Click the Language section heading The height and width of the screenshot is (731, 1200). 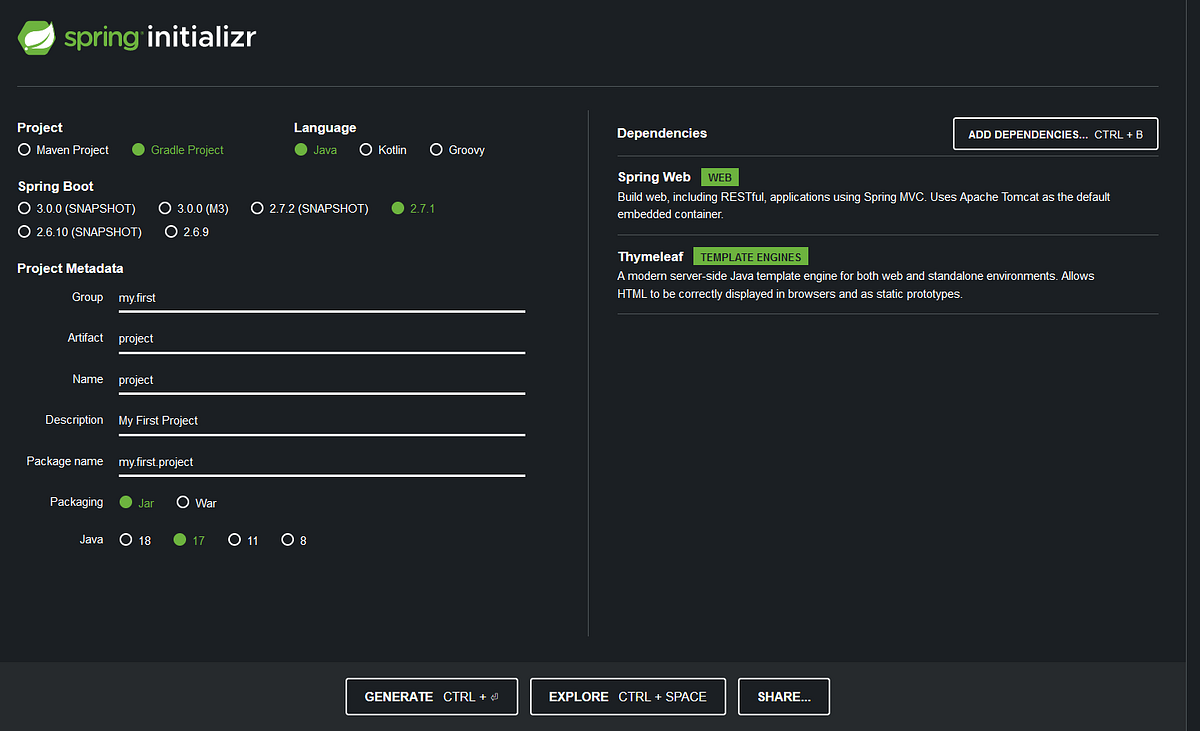325,127
